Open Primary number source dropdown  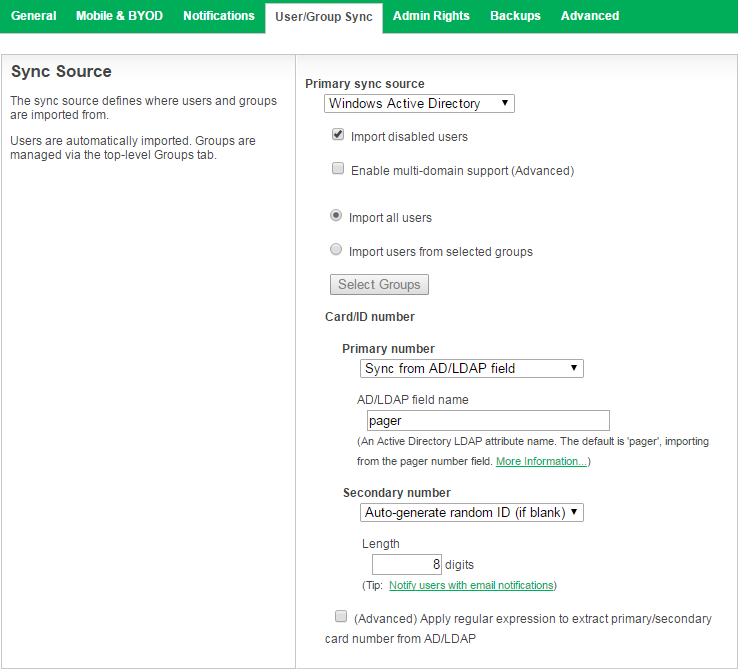click(472, 368)
